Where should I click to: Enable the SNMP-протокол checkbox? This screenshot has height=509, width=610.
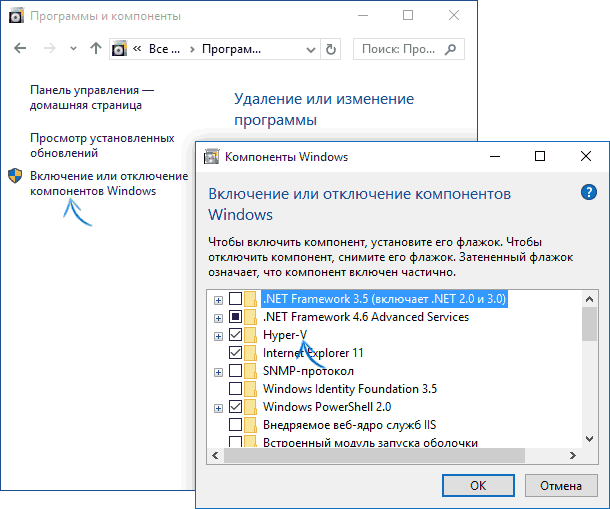pos(235,370)
